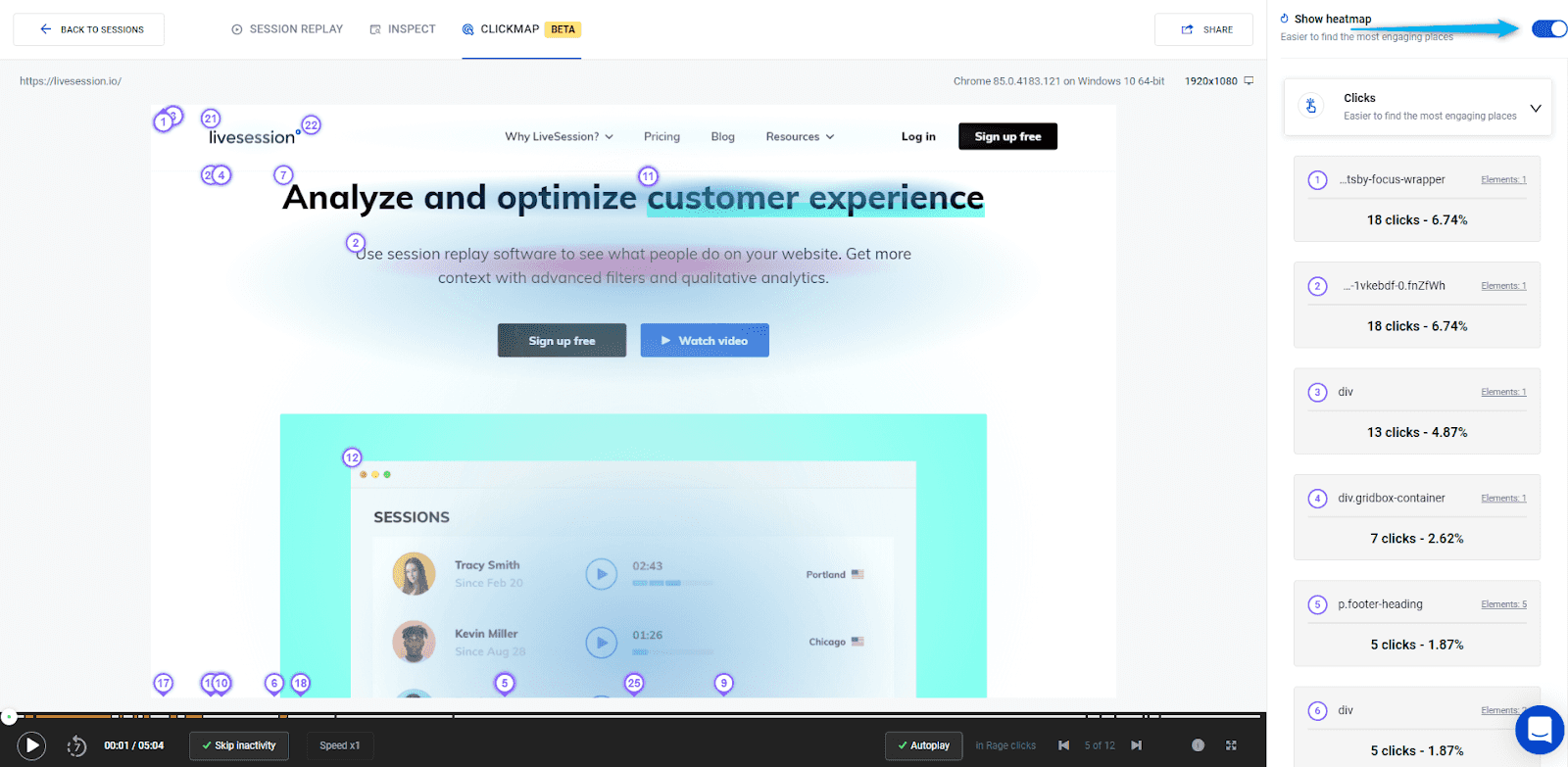The image size is (1568, 767).
Task: Go back using Back to Sessions button
Action: tap(89, 29)
